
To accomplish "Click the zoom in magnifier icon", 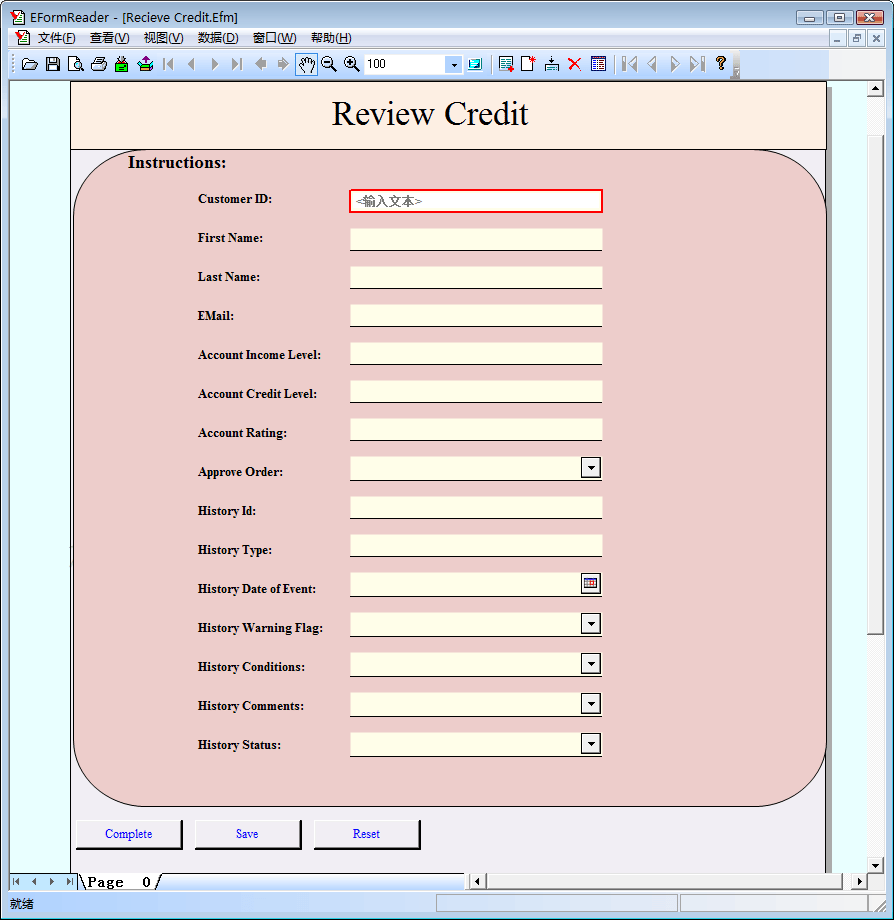I will point(352,64).
